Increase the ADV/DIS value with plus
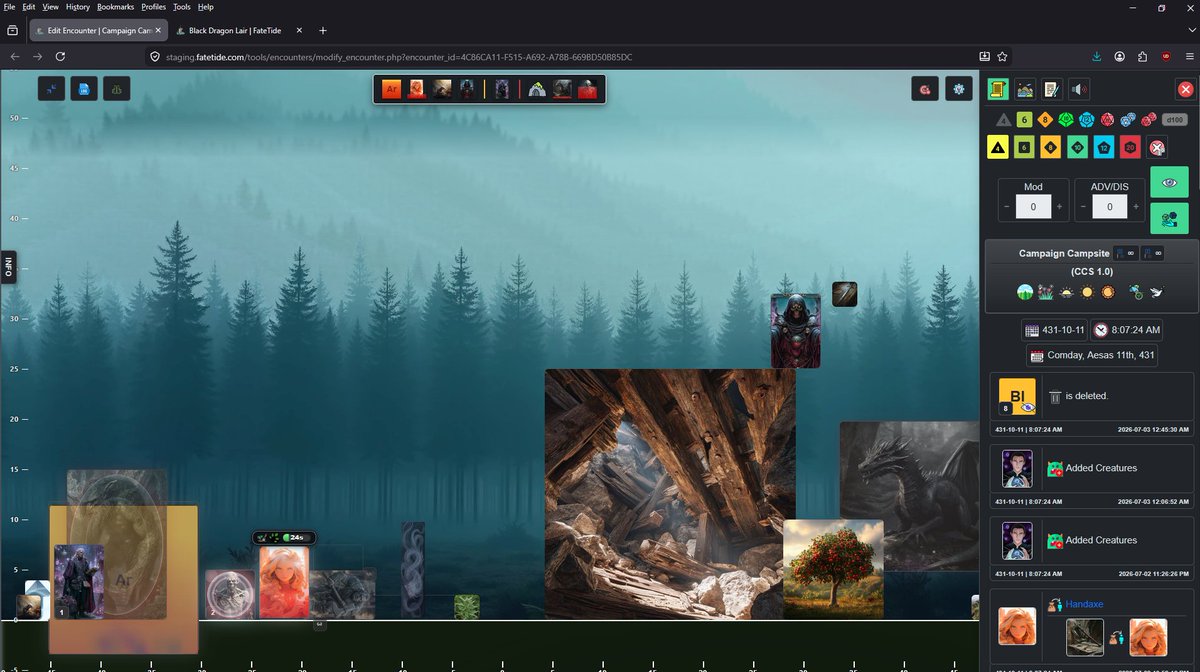The width and height of the screenshot is (1200, 672). pos(1135,207)
